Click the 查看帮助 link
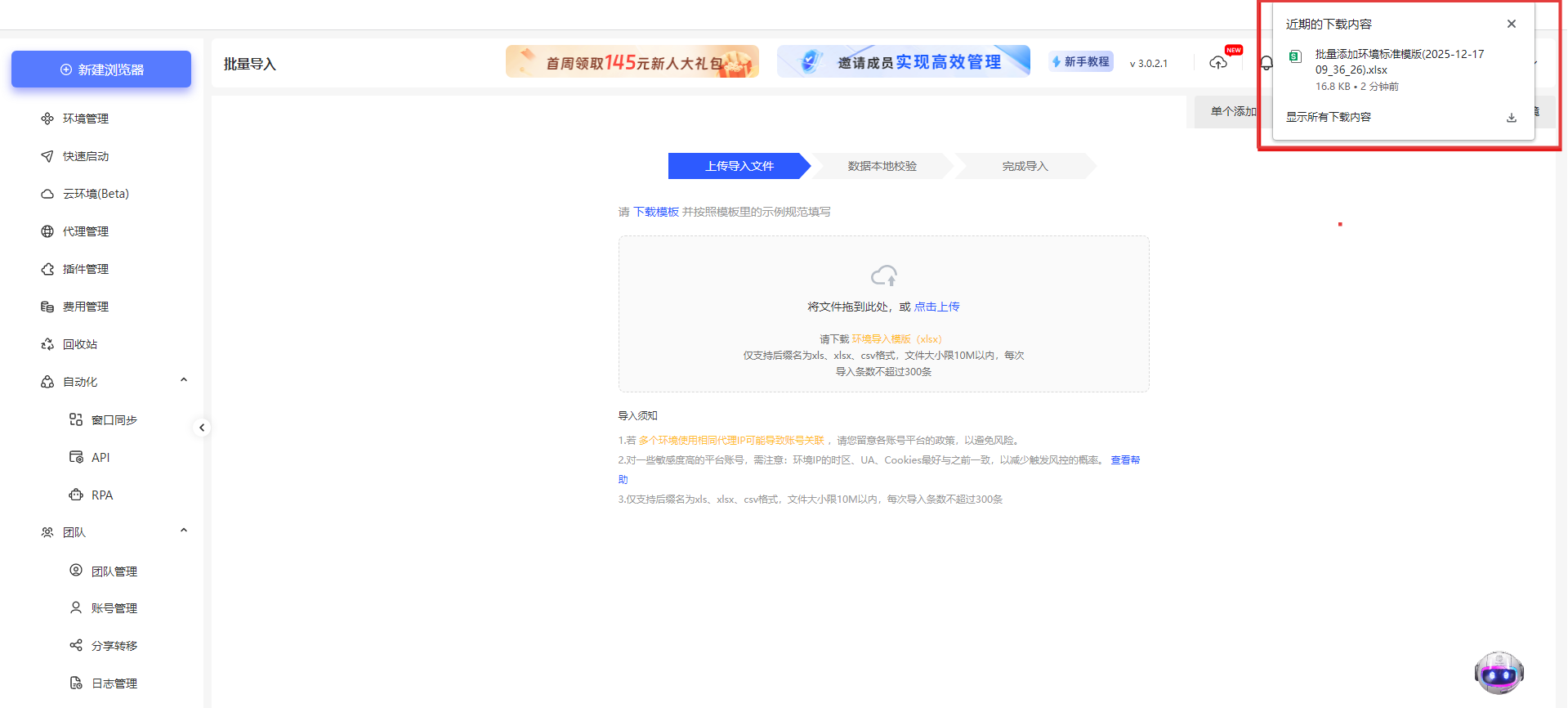This screenshot has height=708, width=1568. coord(1125,460)
